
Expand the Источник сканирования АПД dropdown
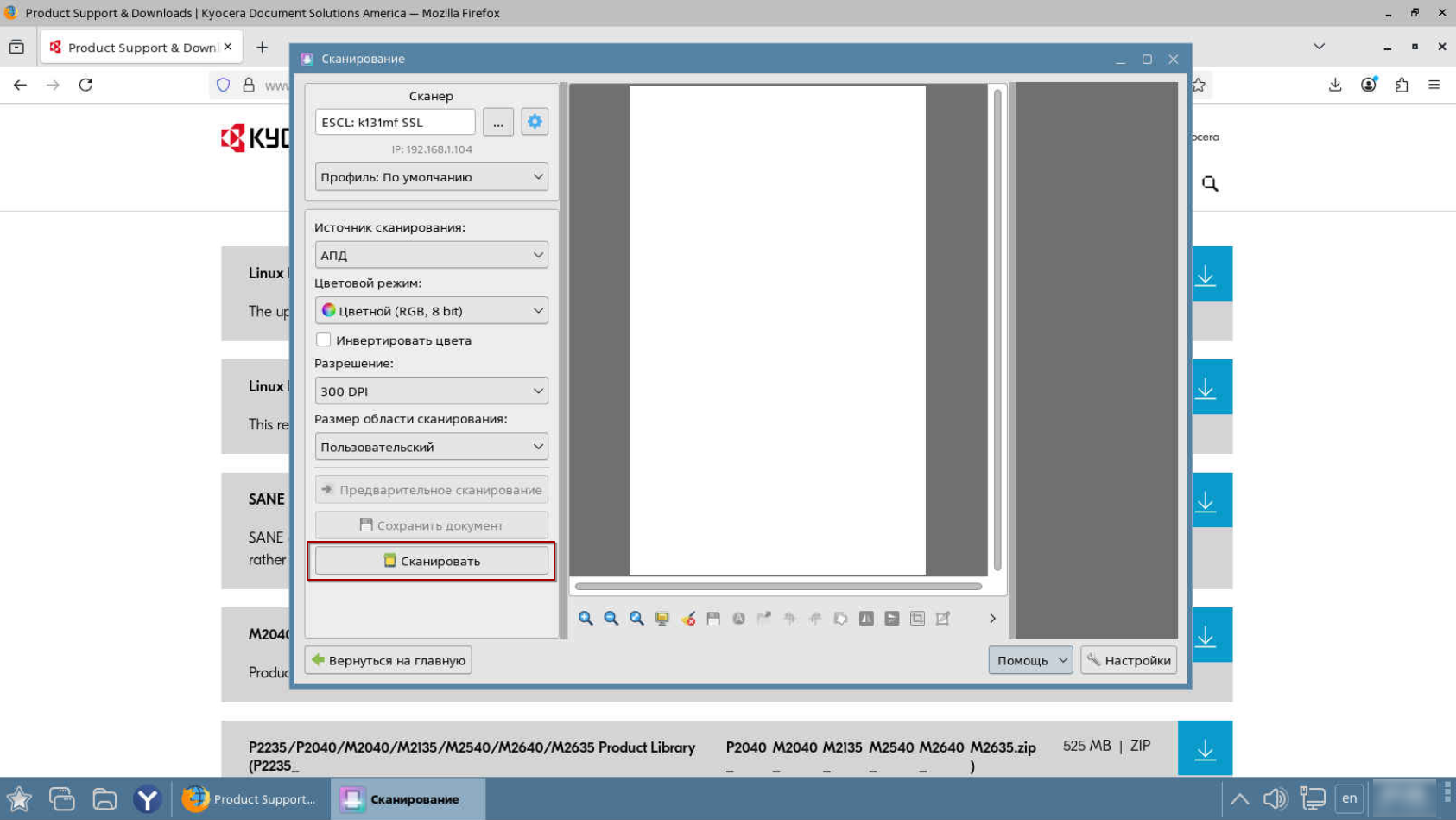coord(431,255)
